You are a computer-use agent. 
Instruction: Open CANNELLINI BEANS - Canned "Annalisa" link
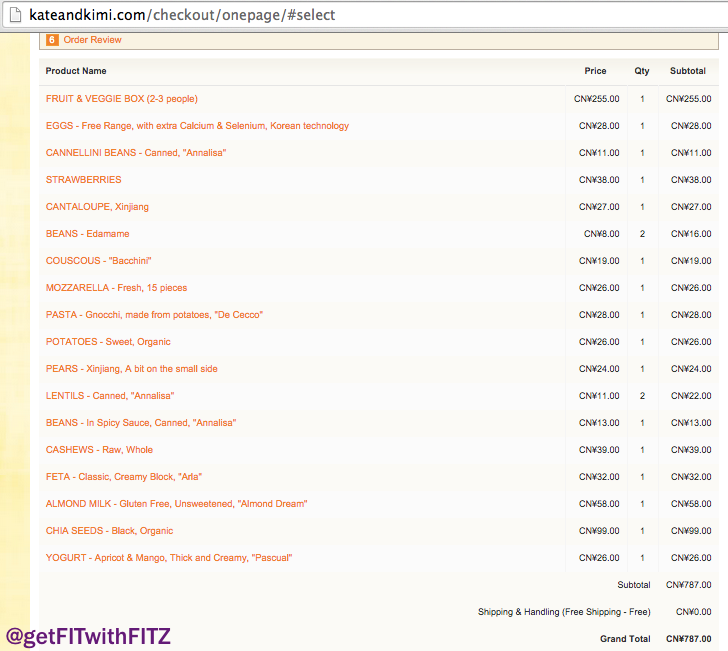coord(136,153)
